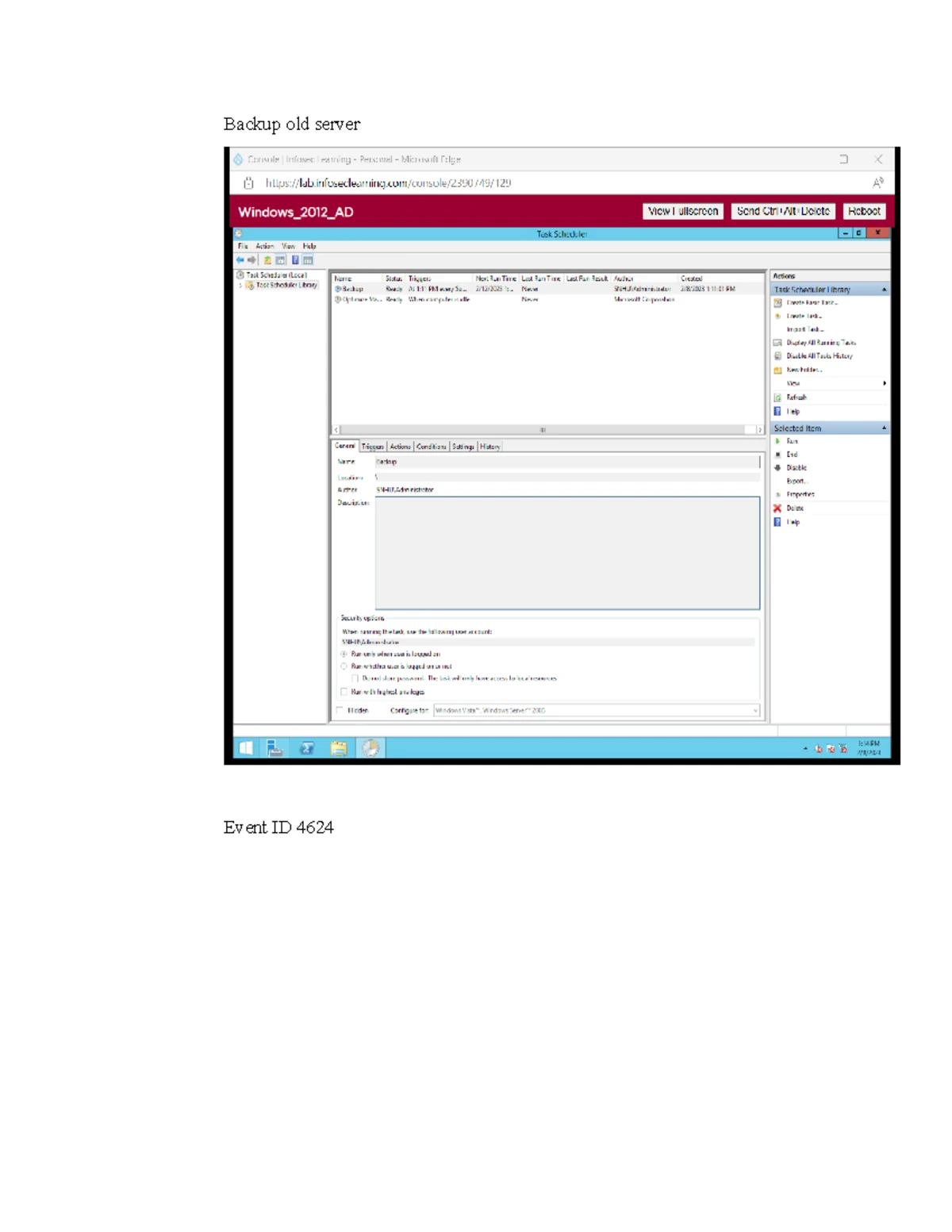Select Run only when user is logged on
Viewport: 952px width, 1232px height.
pos(344,654)
